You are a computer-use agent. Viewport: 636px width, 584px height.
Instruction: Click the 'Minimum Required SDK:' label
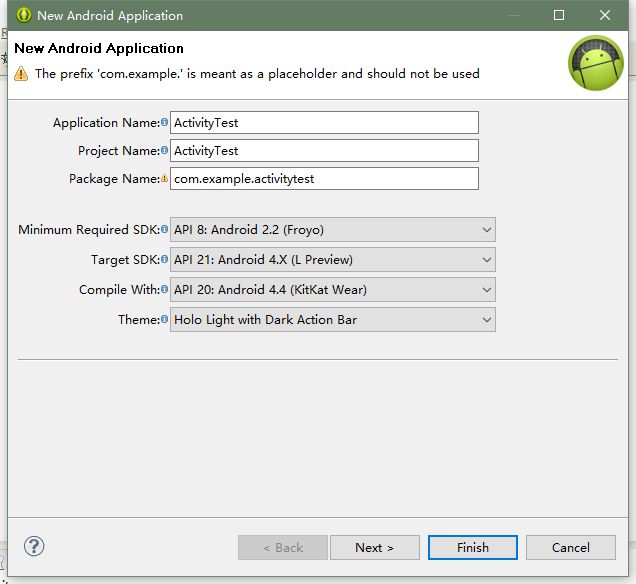(89, 230)
